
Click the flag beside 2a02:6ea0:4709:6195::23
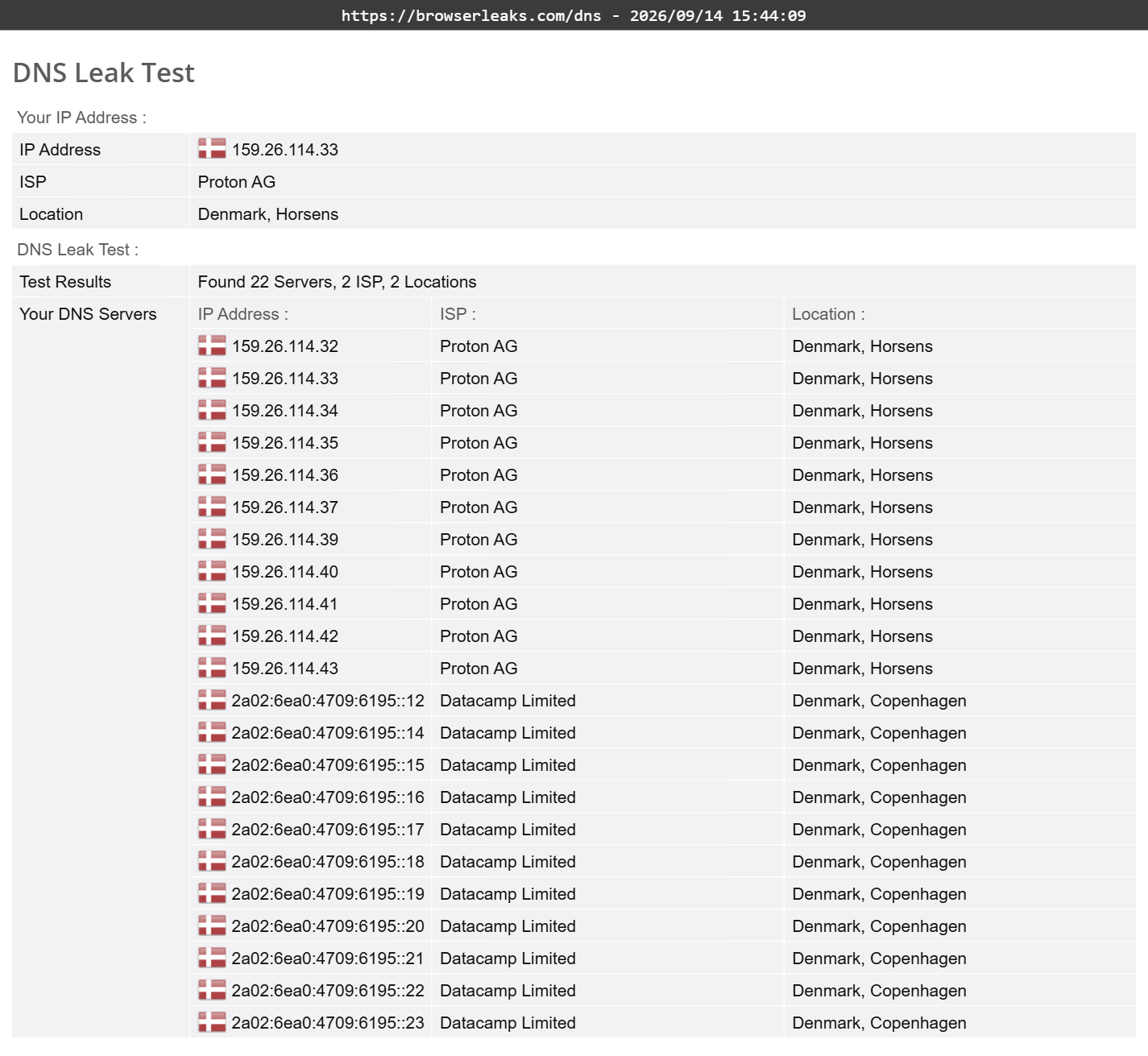pyautogui.click(x=212, y=1021)
